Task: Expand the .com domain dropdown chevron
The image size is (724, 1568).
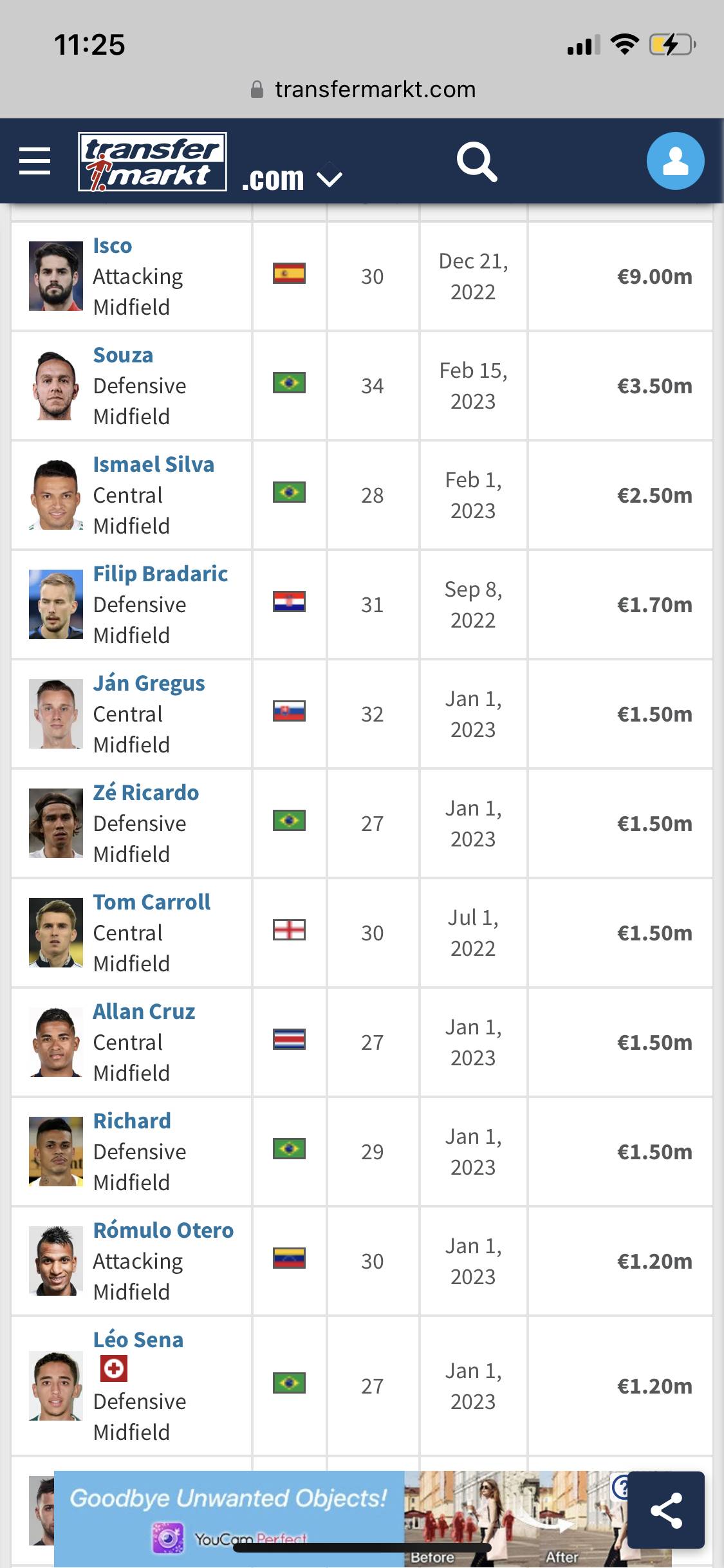Action: [330, 176]
